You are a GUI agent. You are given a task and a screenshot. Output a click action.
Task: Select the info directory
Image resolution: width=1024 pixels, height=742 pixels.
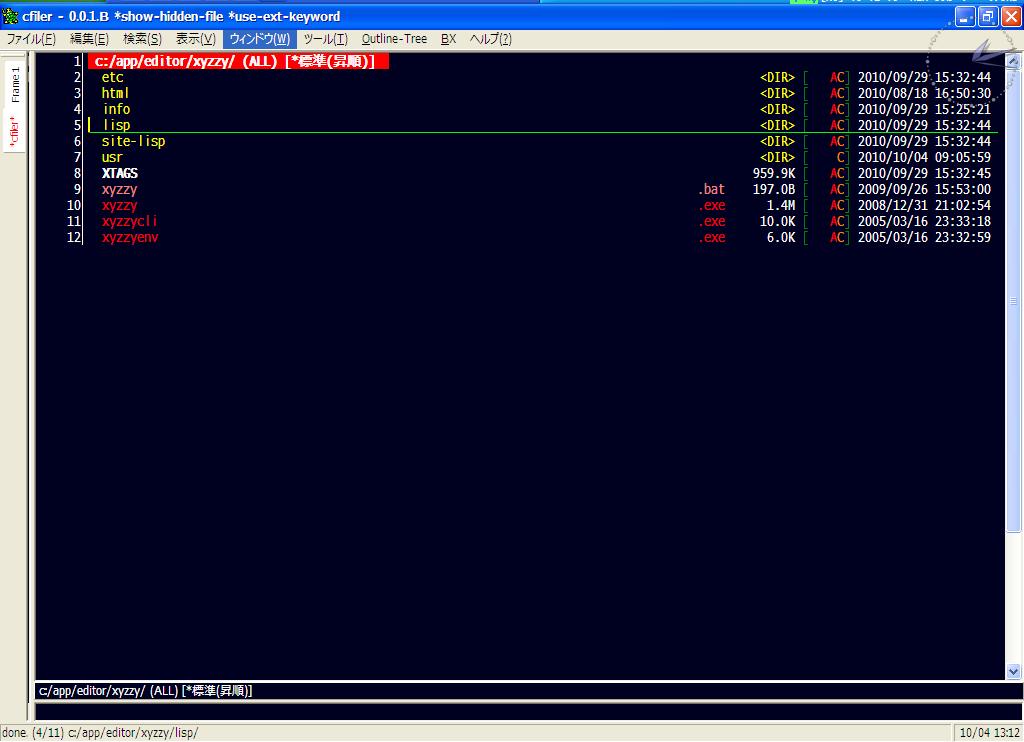tap(116, 109)
